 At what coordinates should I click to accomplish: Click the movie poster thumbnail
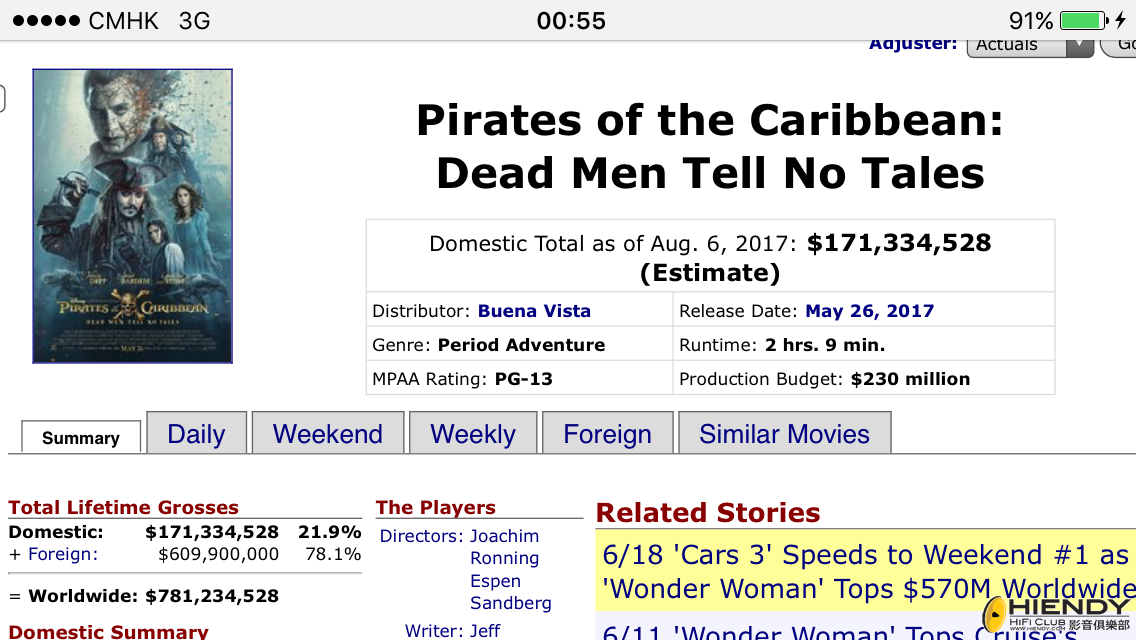(x=133, y=216)
